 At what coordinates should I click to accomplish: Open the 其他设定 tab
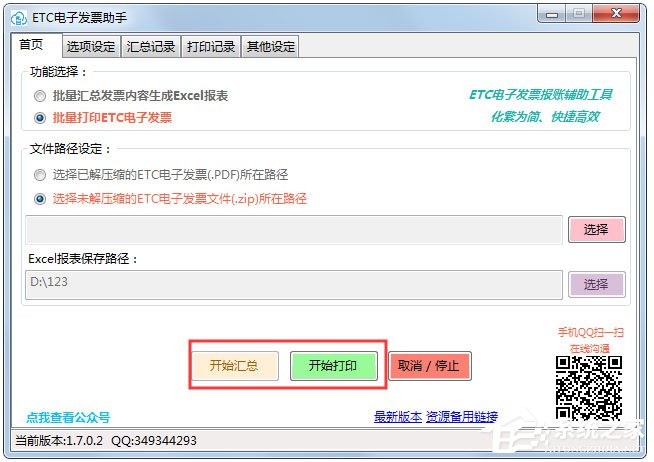(x=271, y=46)
